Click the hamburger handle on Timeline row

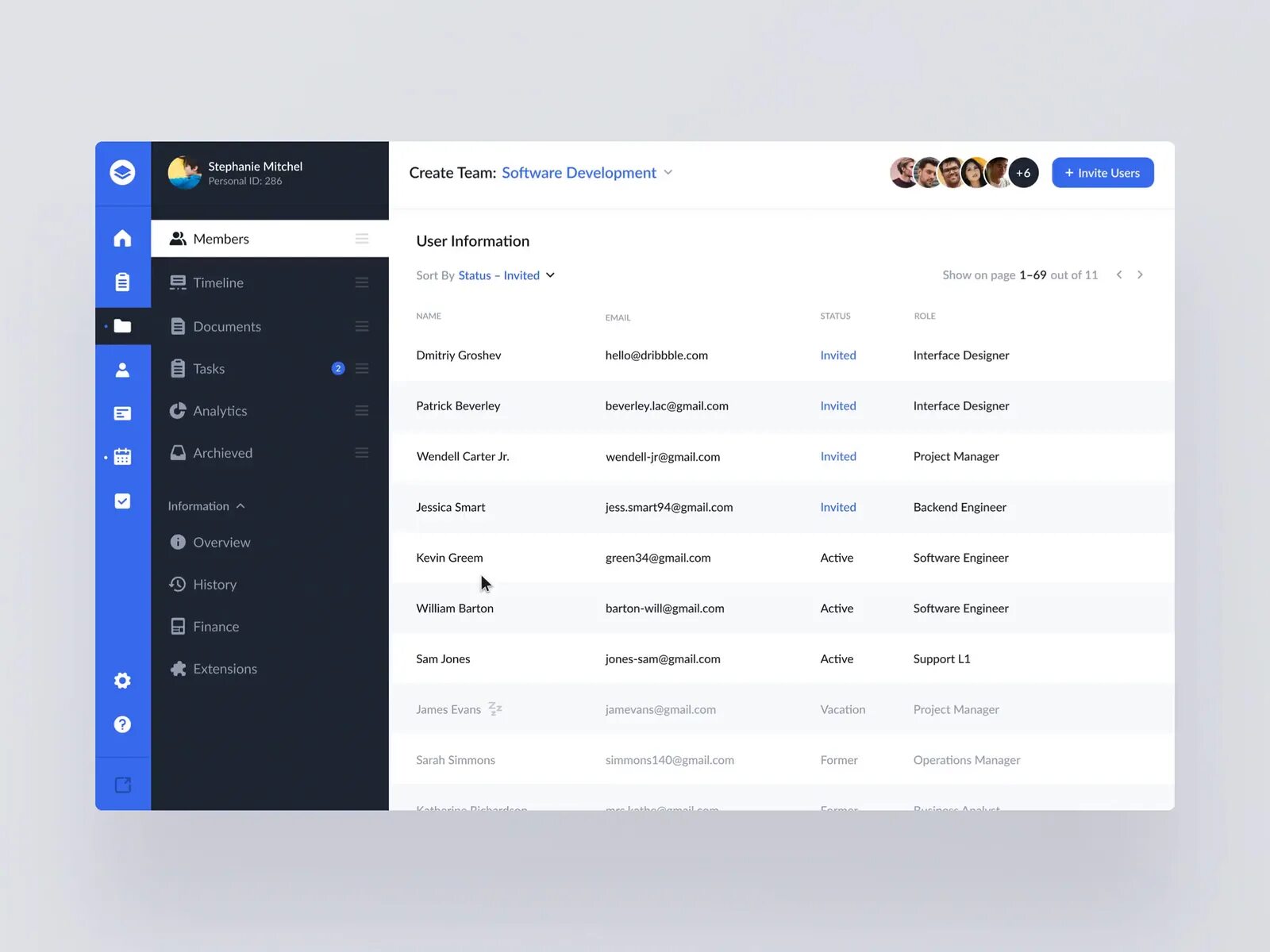(x=362, y=282)
